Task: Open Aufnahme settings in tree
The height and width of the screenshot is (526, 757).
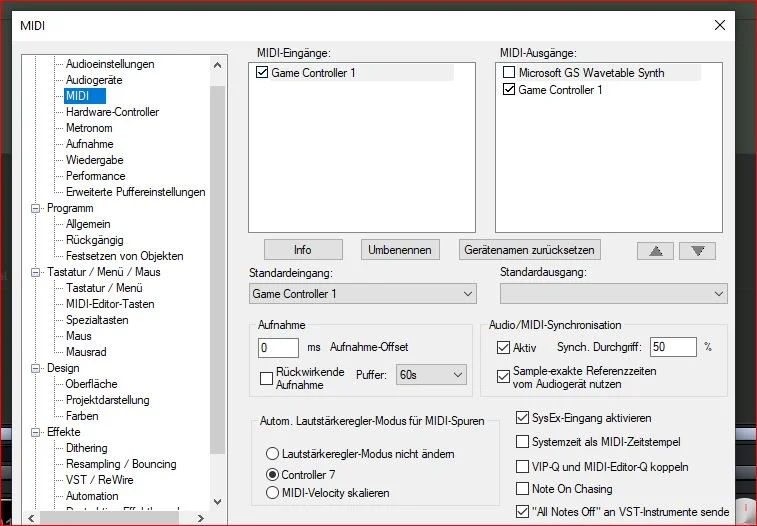Action: (90, 144)
